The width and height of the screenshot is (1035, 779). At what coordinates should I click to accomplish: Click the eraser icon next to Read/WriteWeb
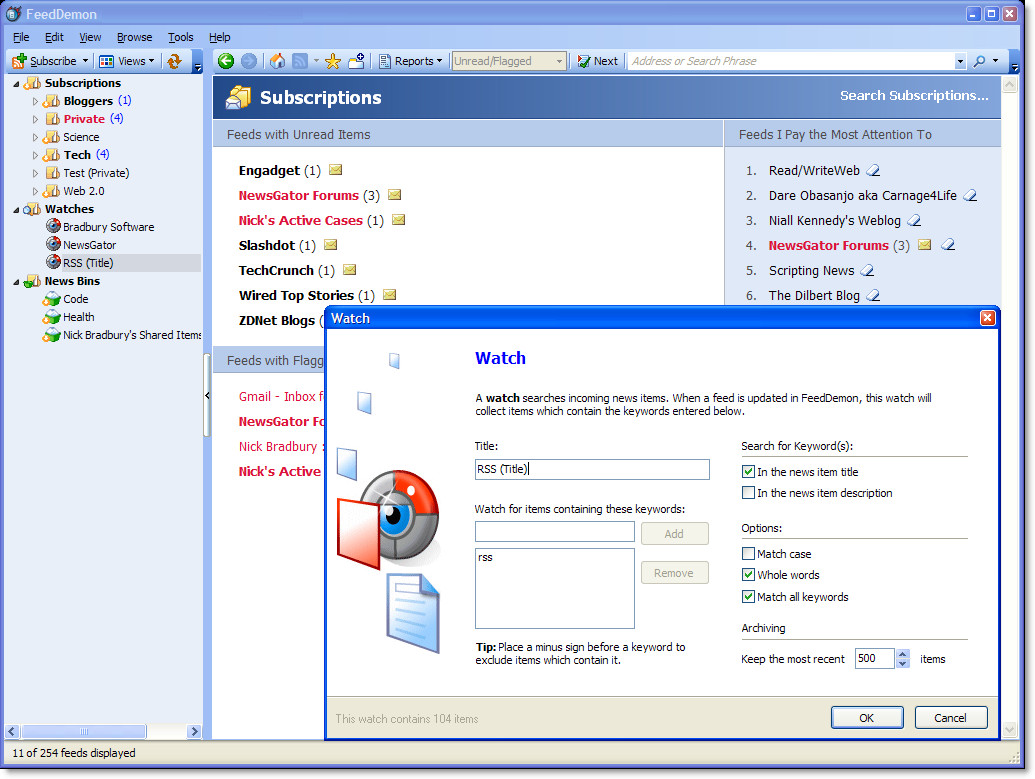(873, 170)
